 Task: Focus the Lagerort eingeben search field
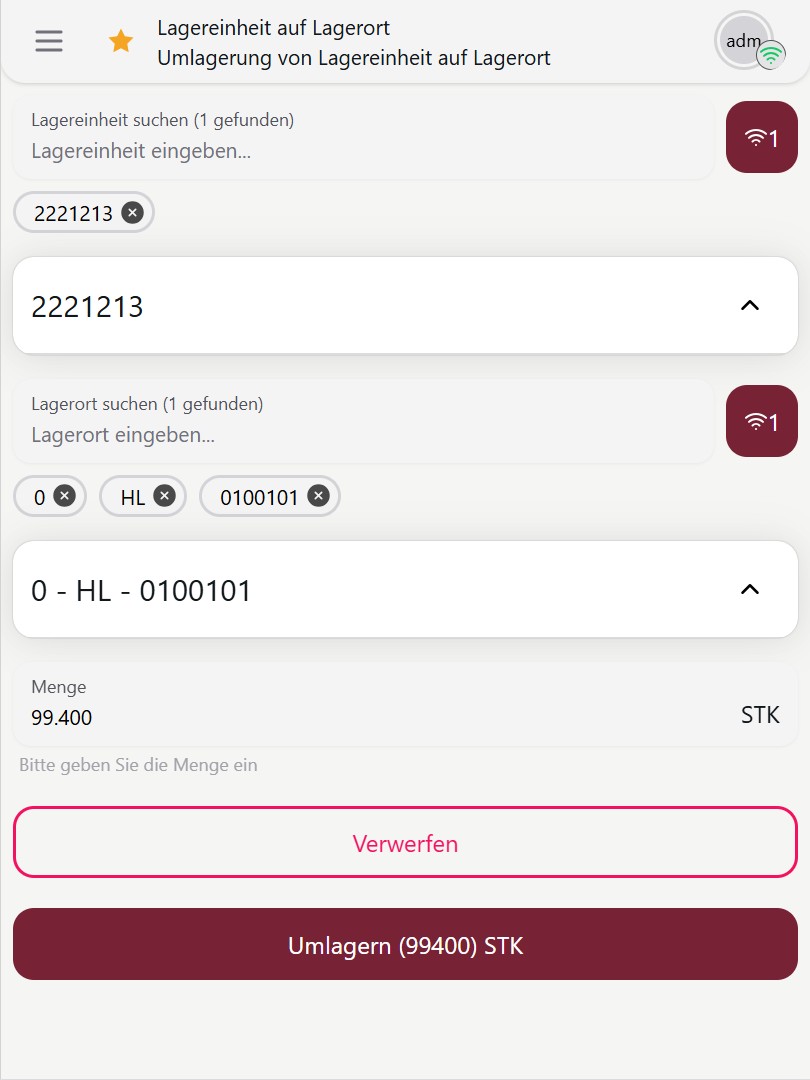(360, 435)
